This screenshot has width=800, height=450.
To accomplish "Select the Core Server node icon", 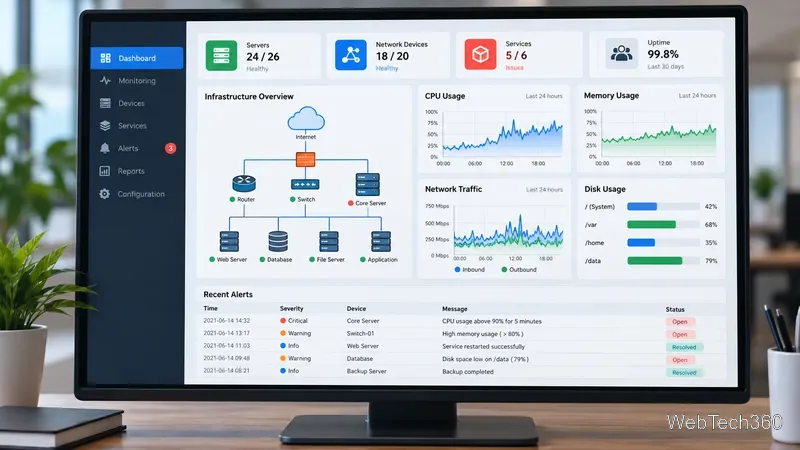I will tap(367, 185).
